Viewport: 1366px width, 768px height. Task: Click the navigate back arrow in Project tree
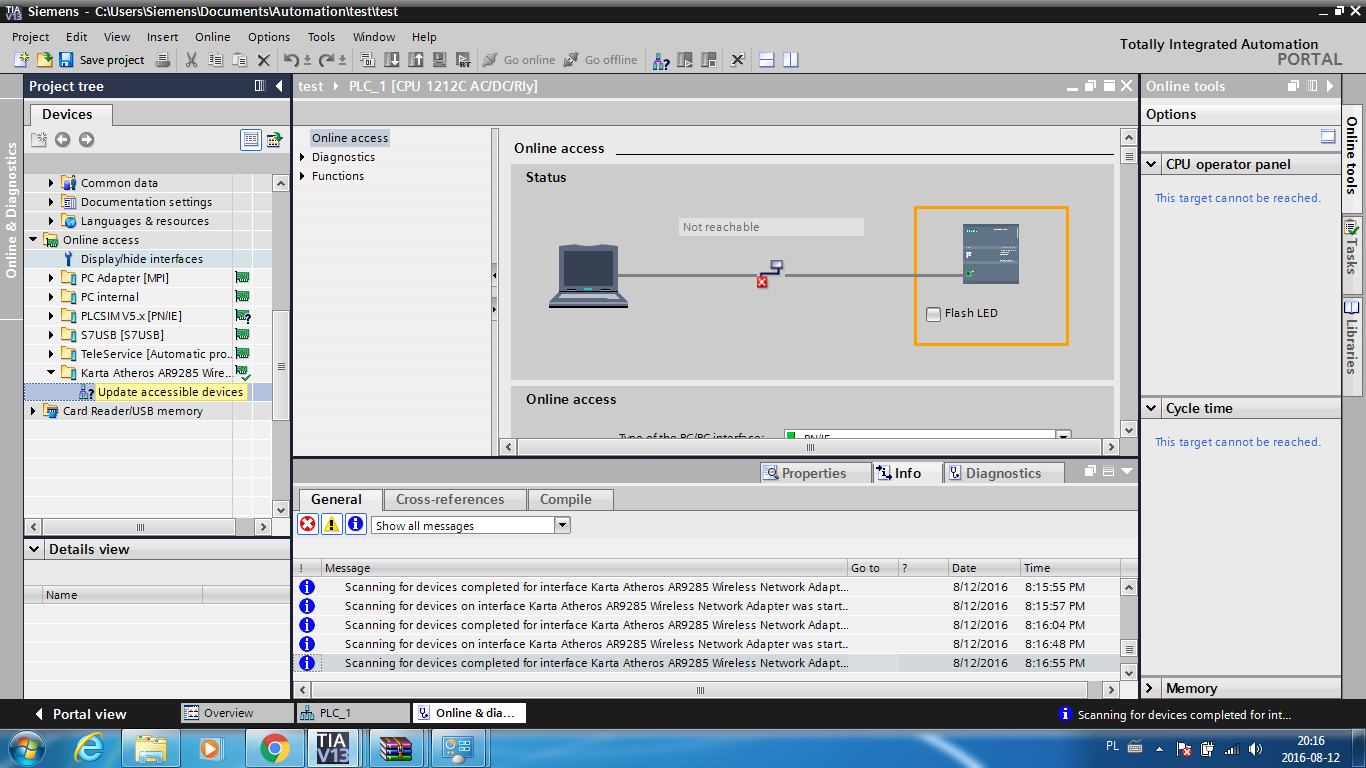pos(63,140)
